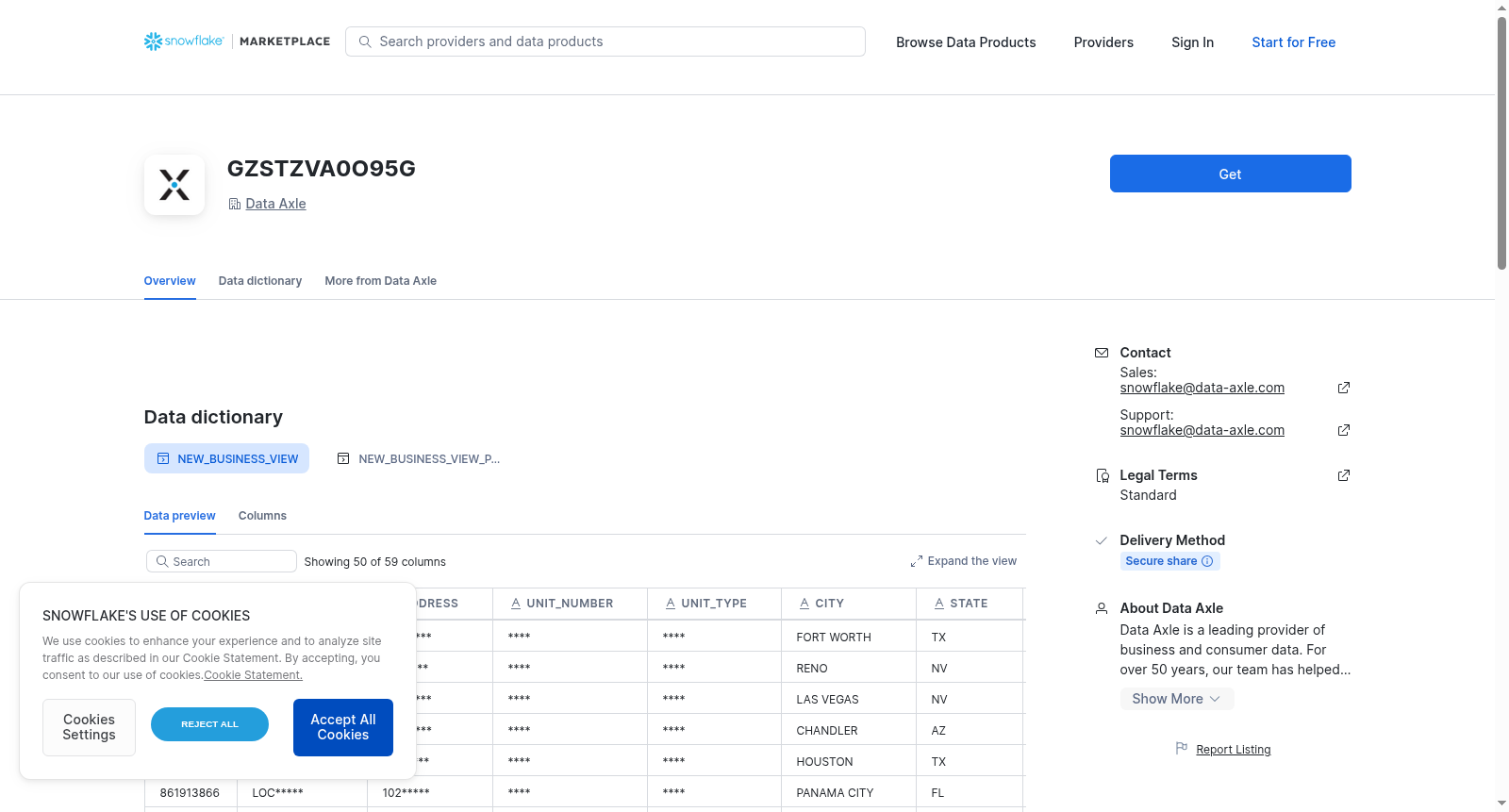This screenshot has width=1509, height=812.
Task: Open Legal Terms external link icon
Action: (1344, 475)
